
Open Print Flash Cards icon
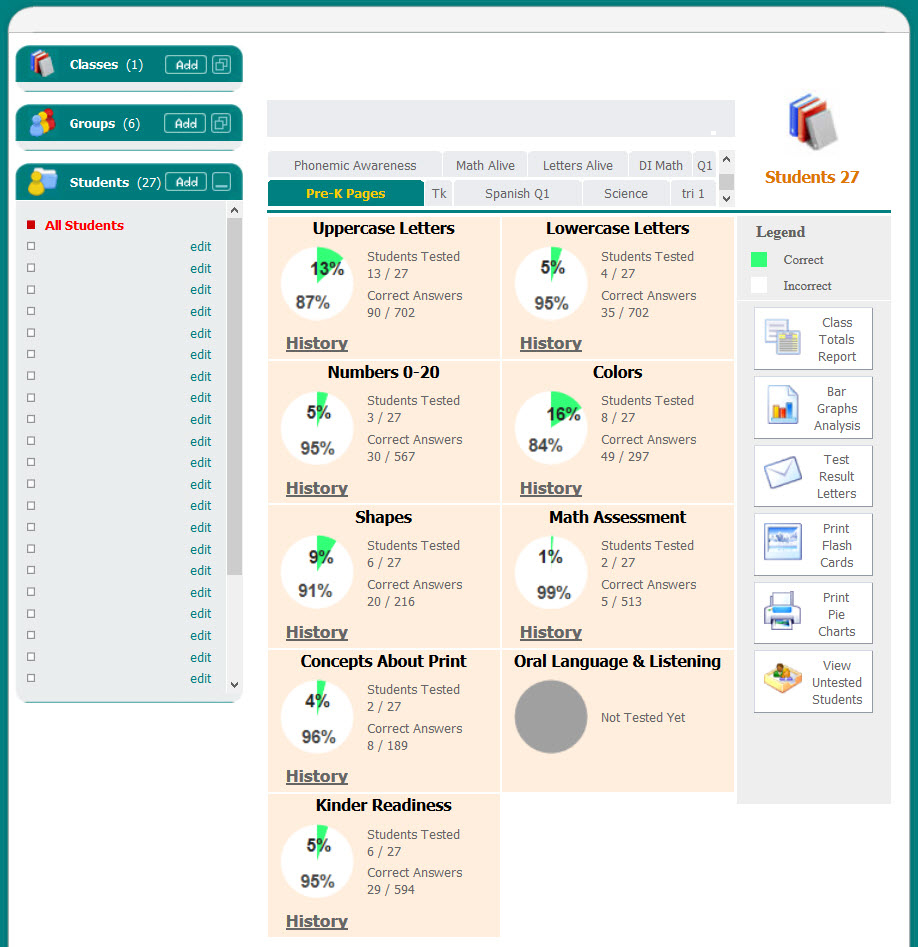pos(782,542)
